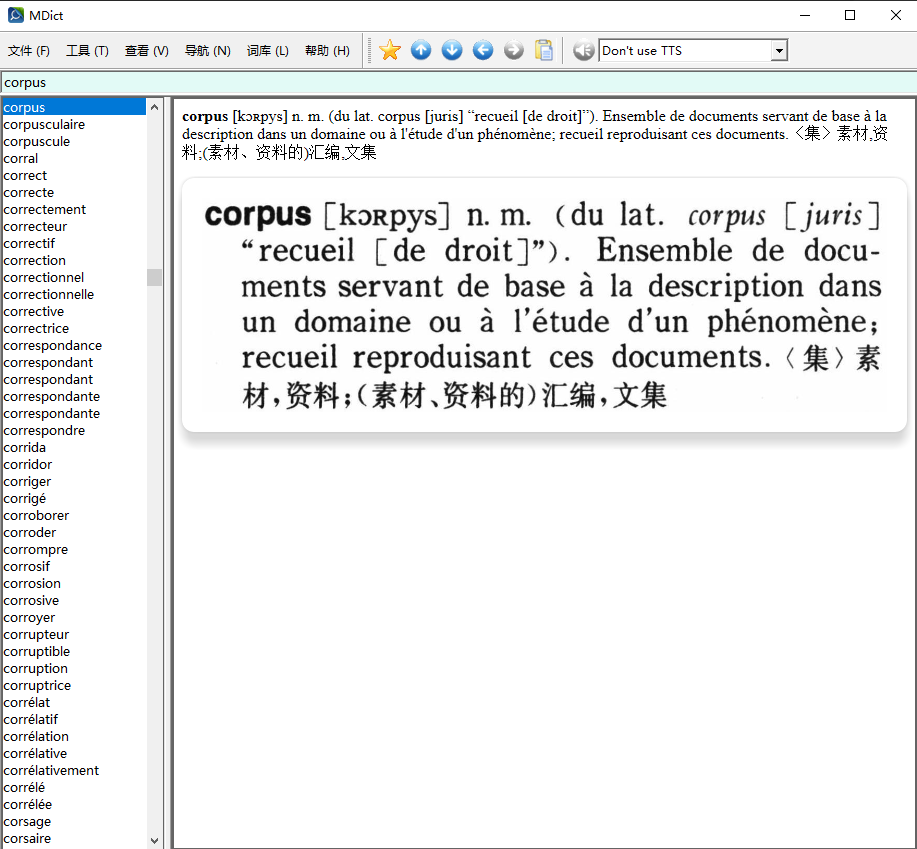Open the 文件 (F) menu
The height and width of the screenshot is (849, 917).
click(x=28, y=51)
